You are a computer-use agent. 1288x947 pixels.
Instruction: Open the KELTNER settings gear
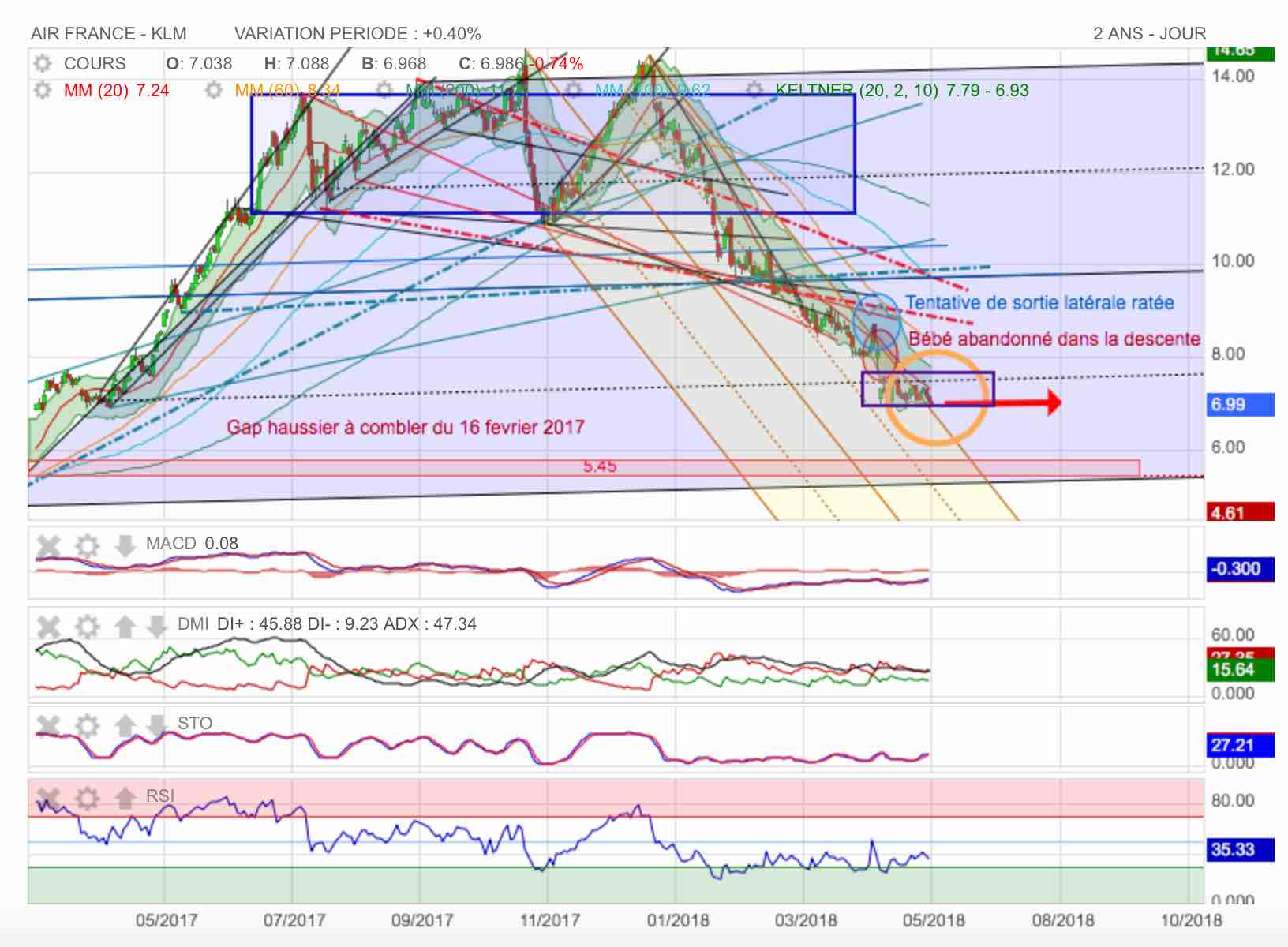(754, 90)
